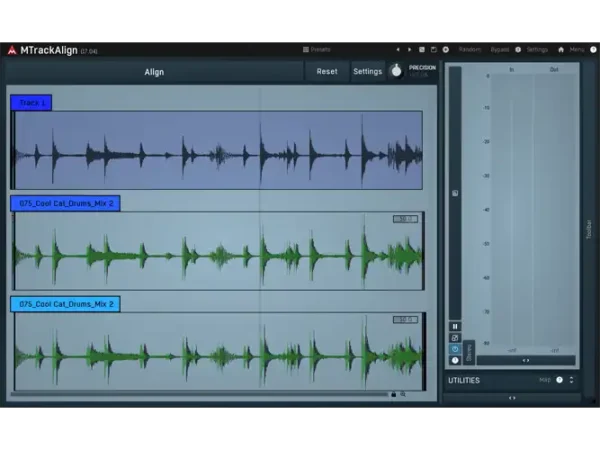Pause the meter display

455,326
